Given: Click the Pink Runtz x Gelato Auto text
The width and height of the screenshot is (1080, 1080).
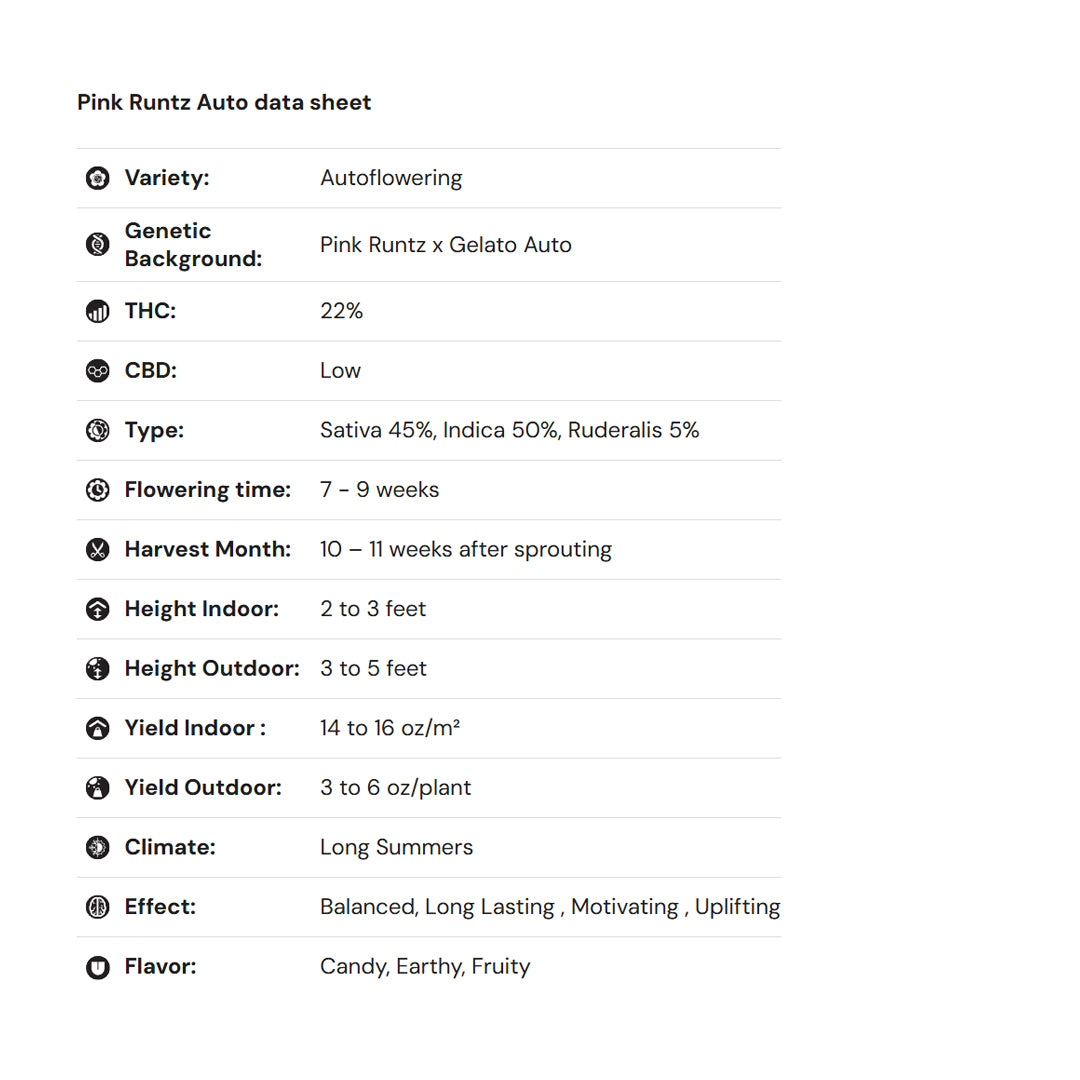Looking at the screenshot, I should [x=445, y=245].
